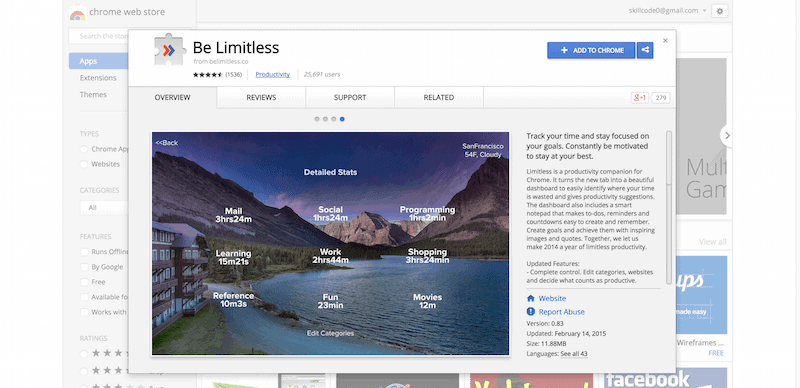Show all 43 languages
This screenshot has height=388, width=800.
click(574, 354)
